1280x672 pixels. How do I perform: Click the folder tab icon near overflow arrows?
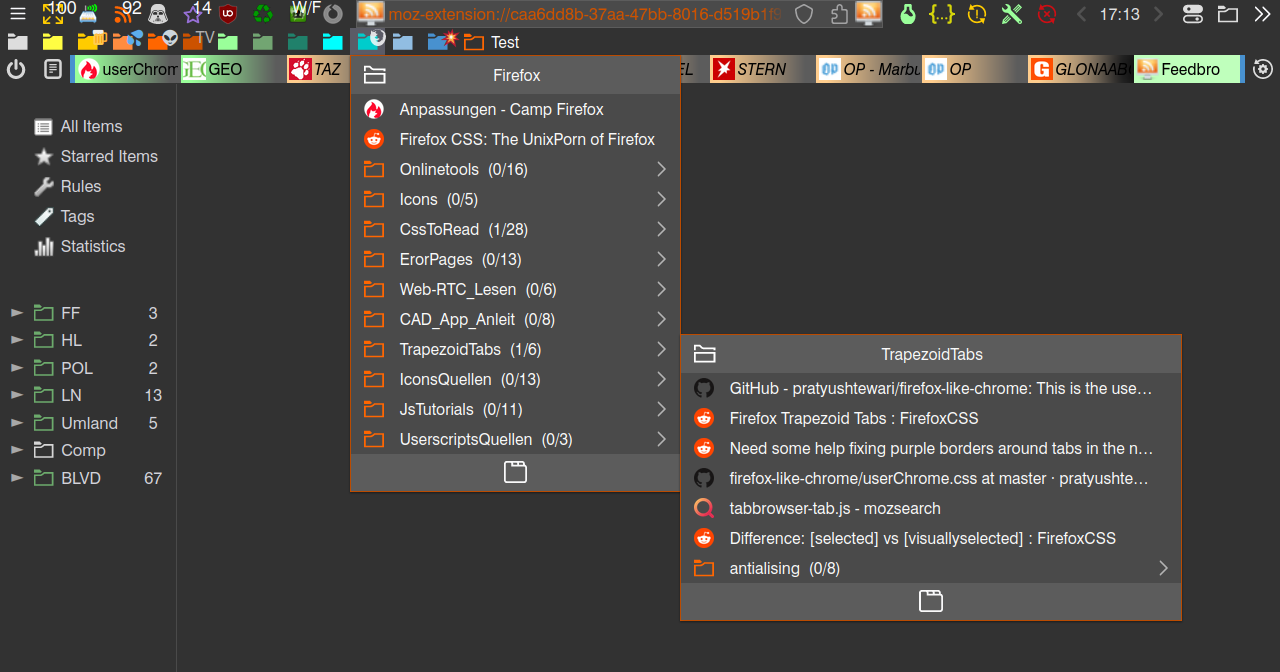(x=1227, y=14)
